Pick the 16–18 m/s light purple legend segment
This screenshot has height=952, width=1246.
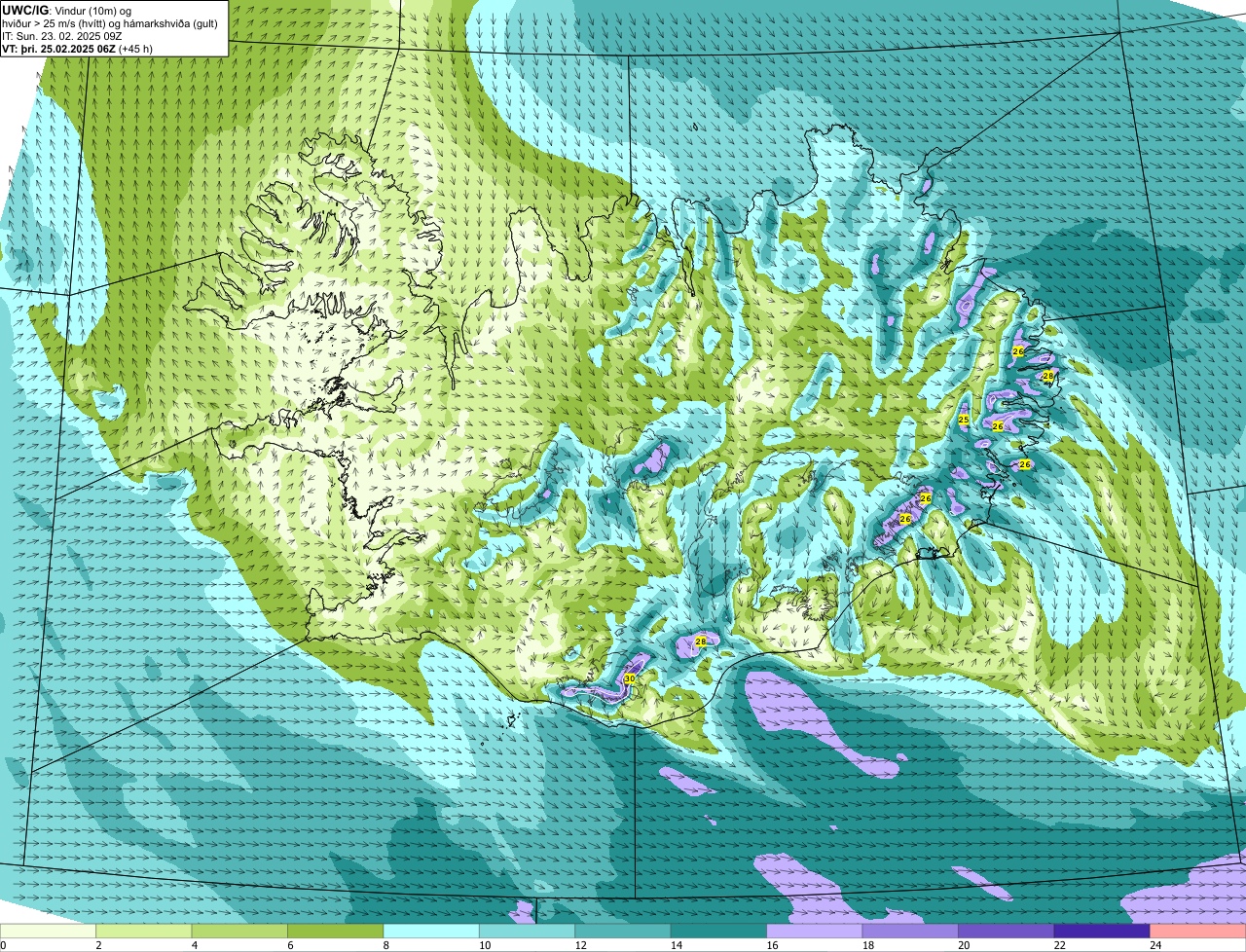815,932
